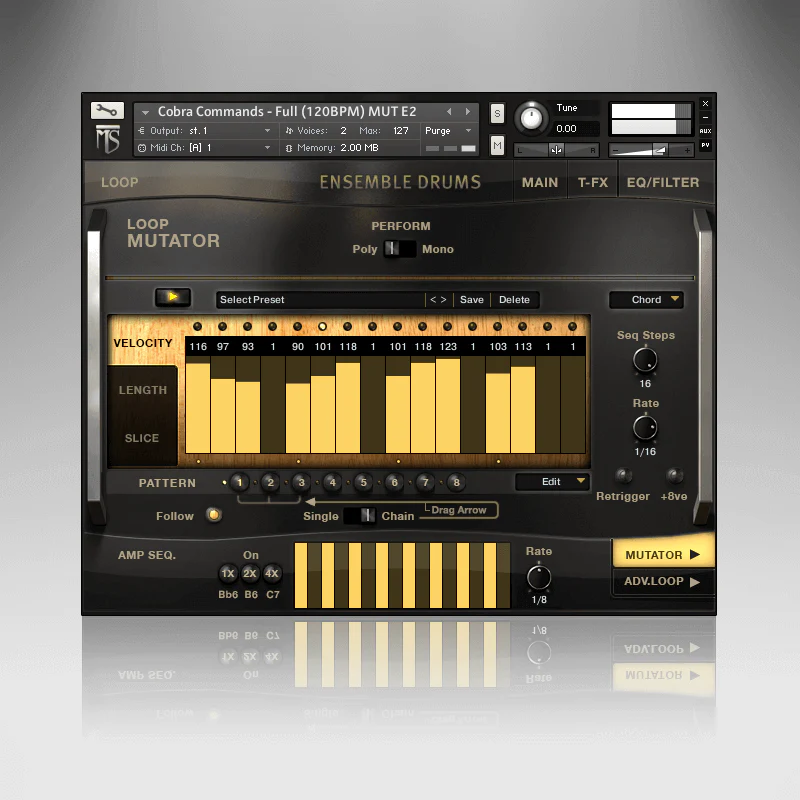Screen dimensions: 800x800
Task: Toggle the Single/Chain pattern switch
Action: 359,516
